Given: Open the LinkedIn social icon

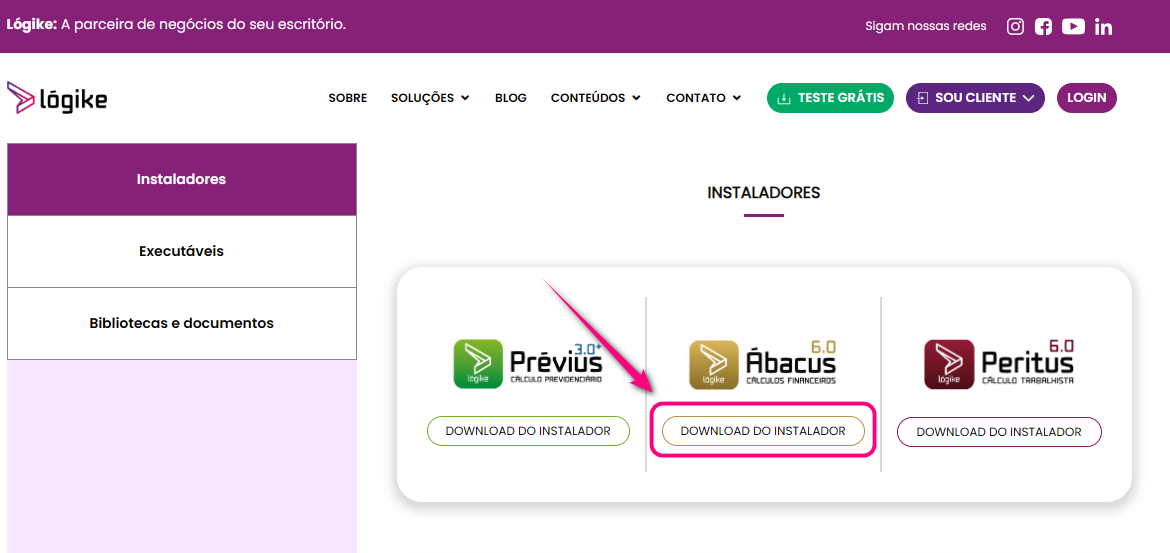Looking at the screenshot, I should point(1104,27).
